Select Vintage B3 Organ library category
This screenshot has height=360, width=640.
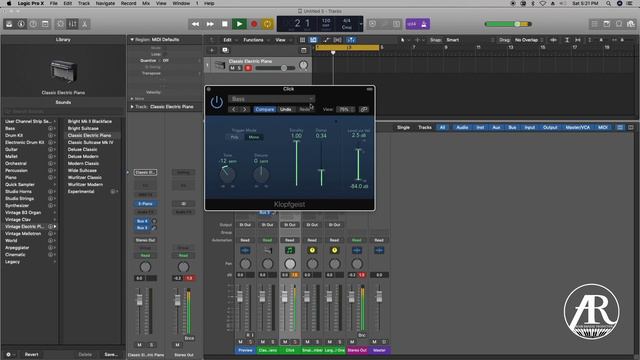23,213
